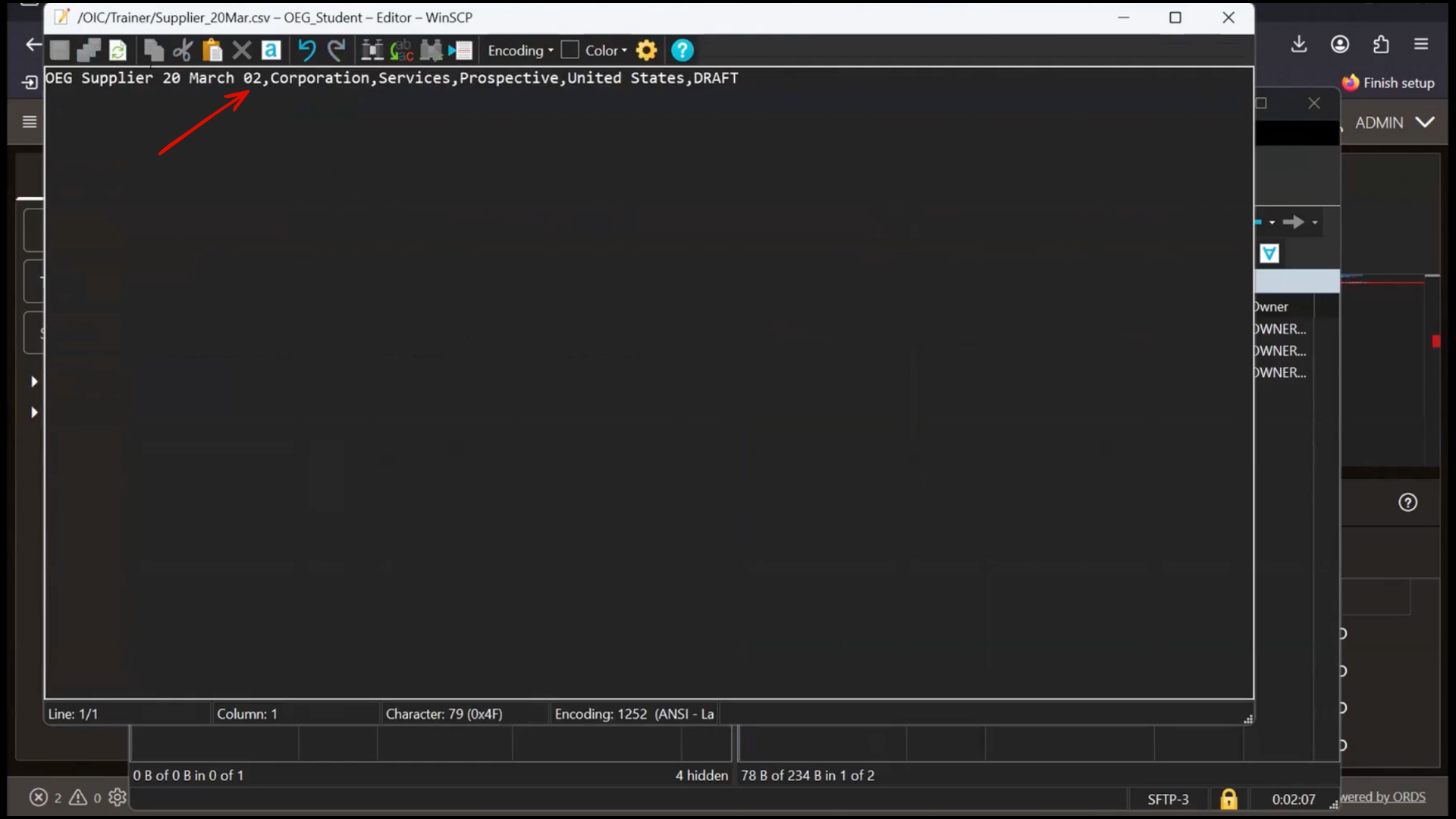Open editor Preferences gear icon

[x=646, y=50]
